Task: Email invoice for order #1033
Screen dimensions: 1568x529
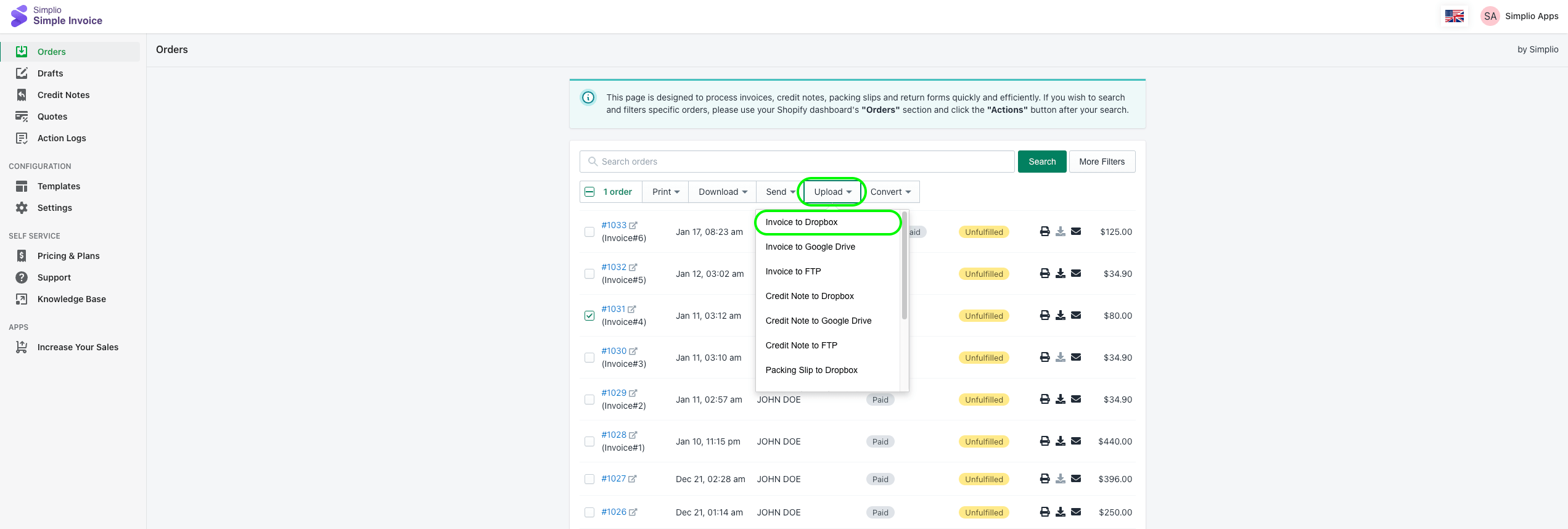Action: click(x=1076, y=232)
